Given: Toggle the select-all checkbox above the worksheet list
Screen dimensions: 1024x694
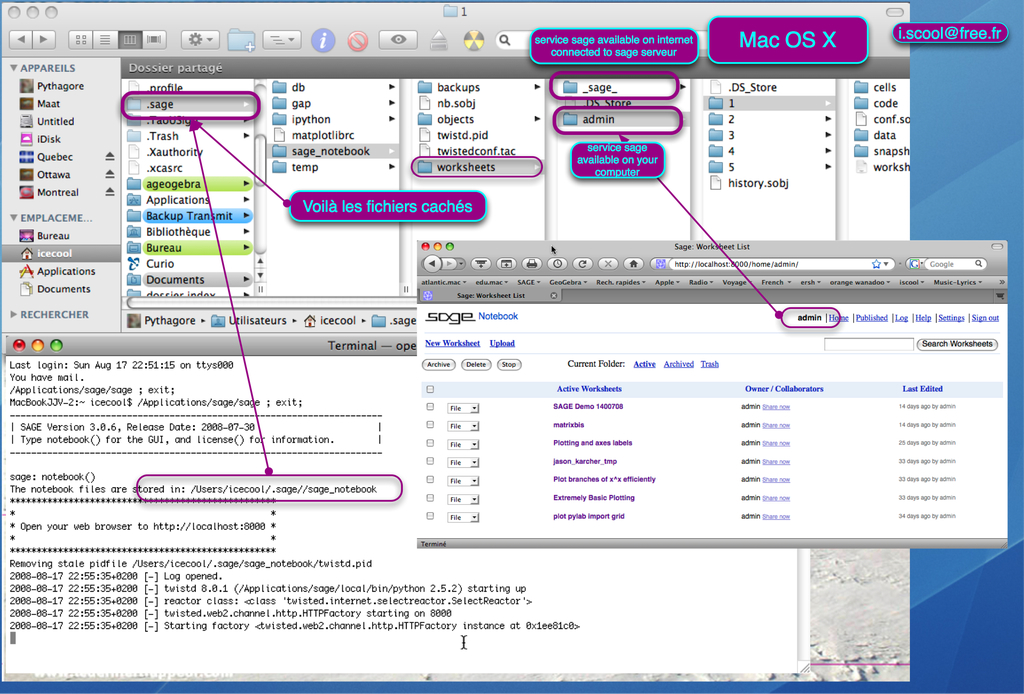Looking at the screenshot, I should [x=430, y=389].
